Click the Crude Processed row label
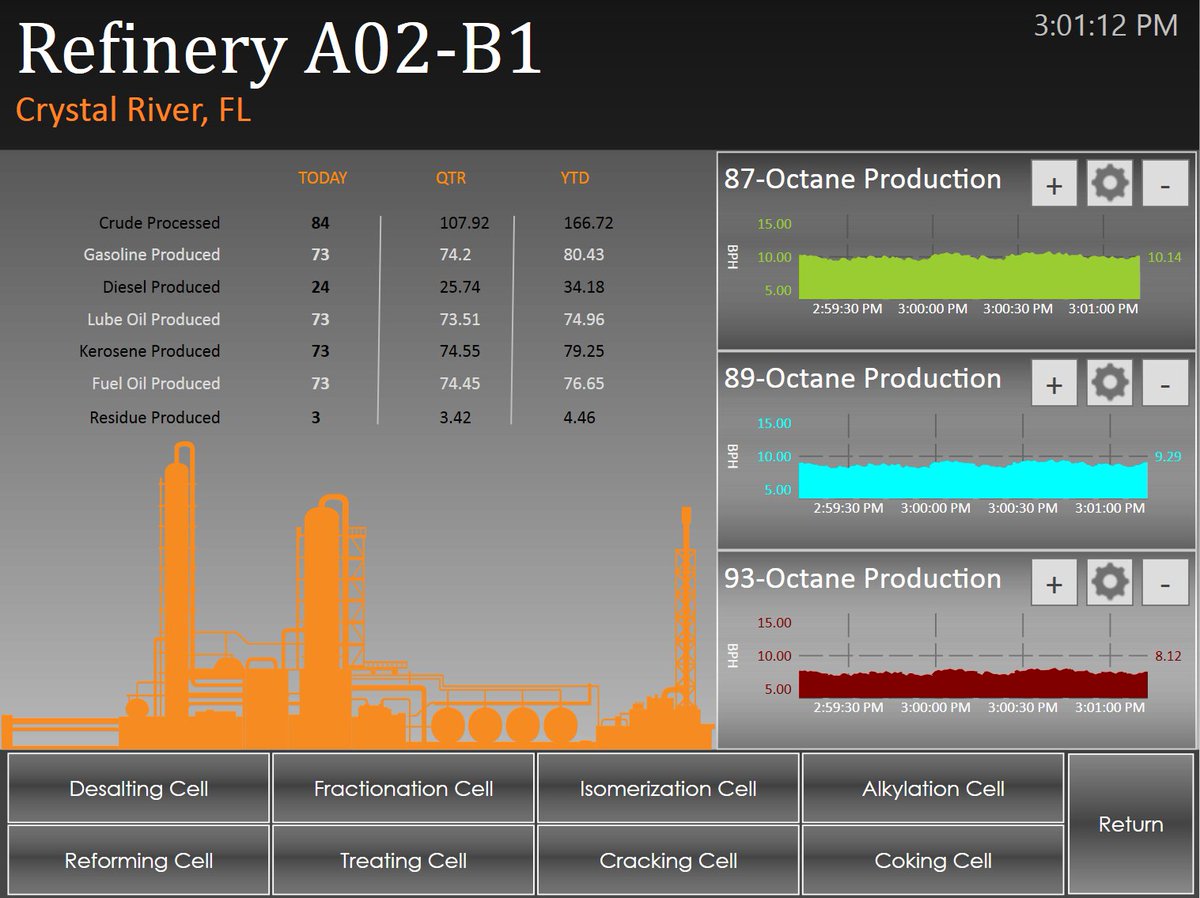1200x898 pixels. (159, 223)
